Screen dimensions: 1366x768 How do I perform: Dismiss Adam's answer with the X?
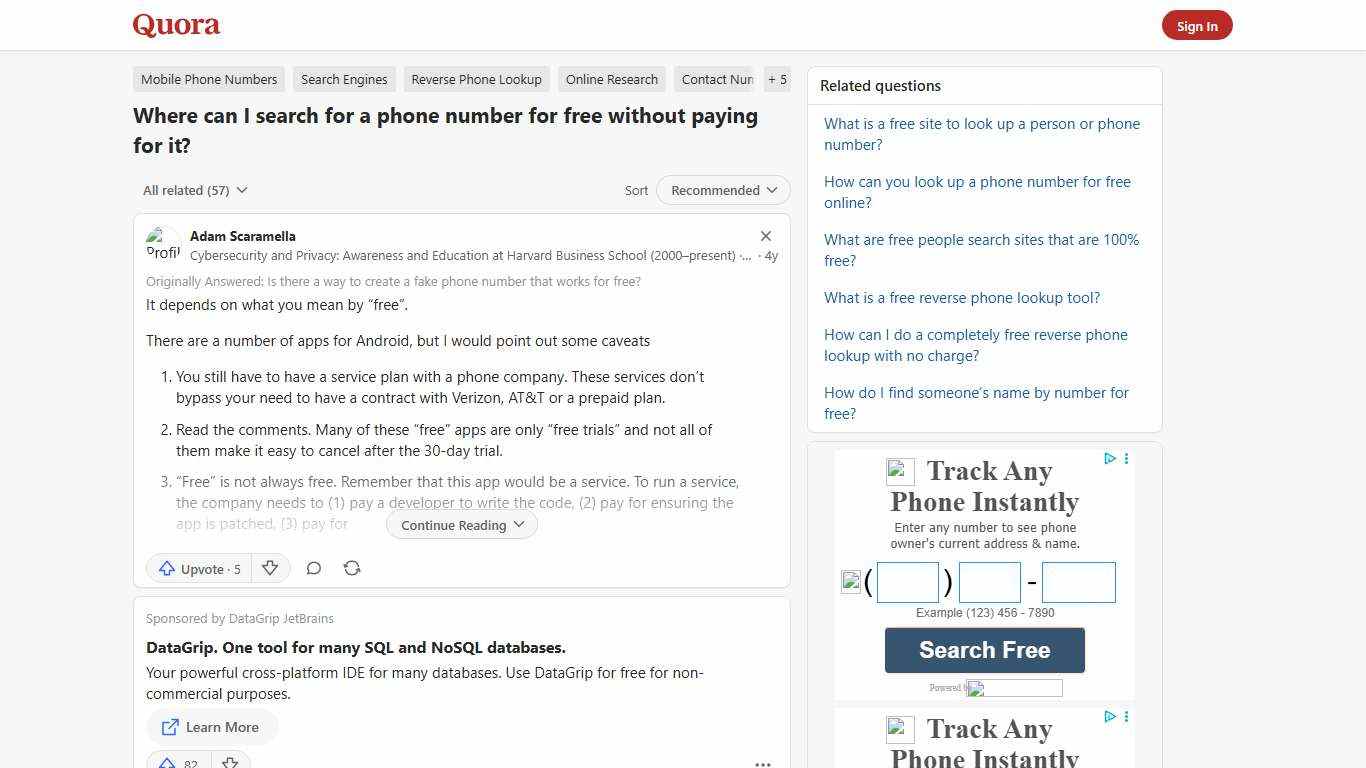pos(765,236)
